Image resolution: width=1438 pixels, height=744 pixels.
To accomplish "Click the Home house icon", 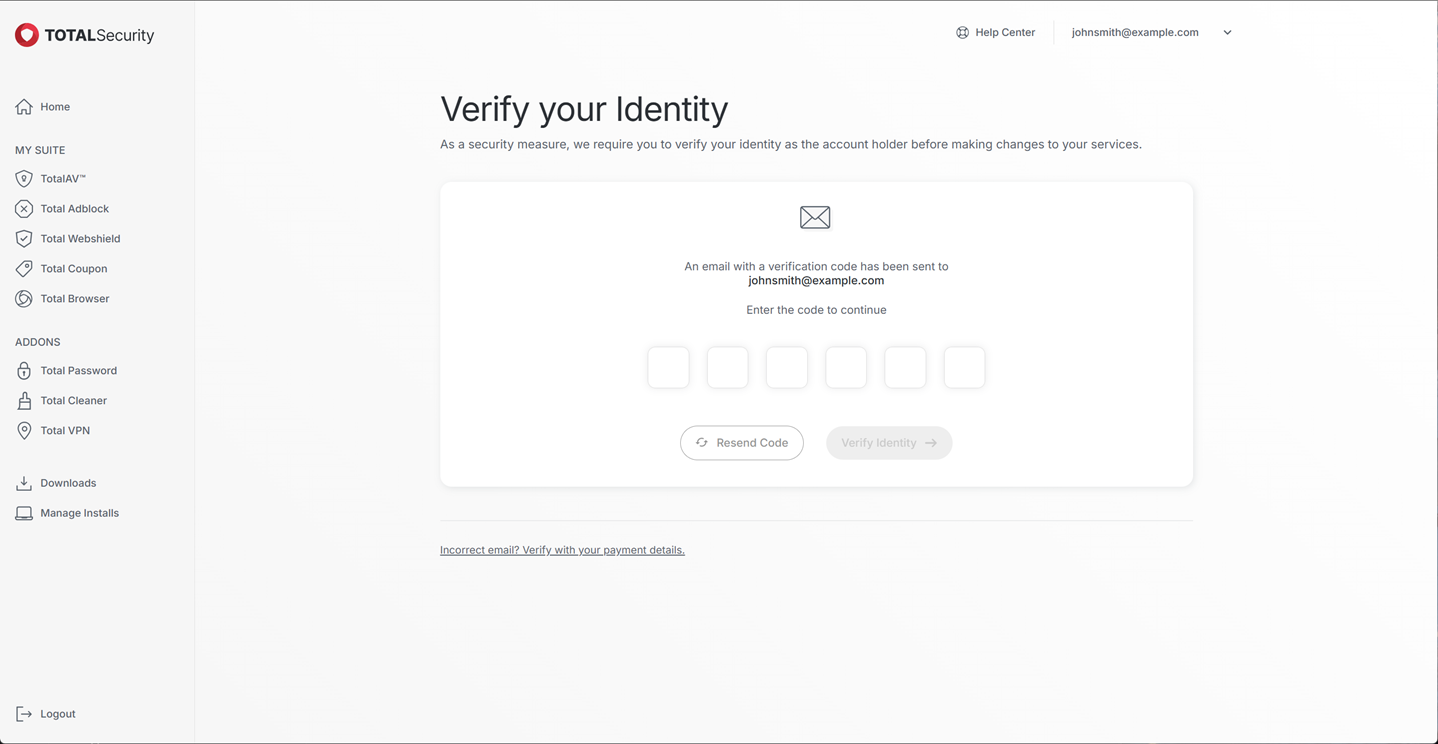I will (x=24, y=107).
